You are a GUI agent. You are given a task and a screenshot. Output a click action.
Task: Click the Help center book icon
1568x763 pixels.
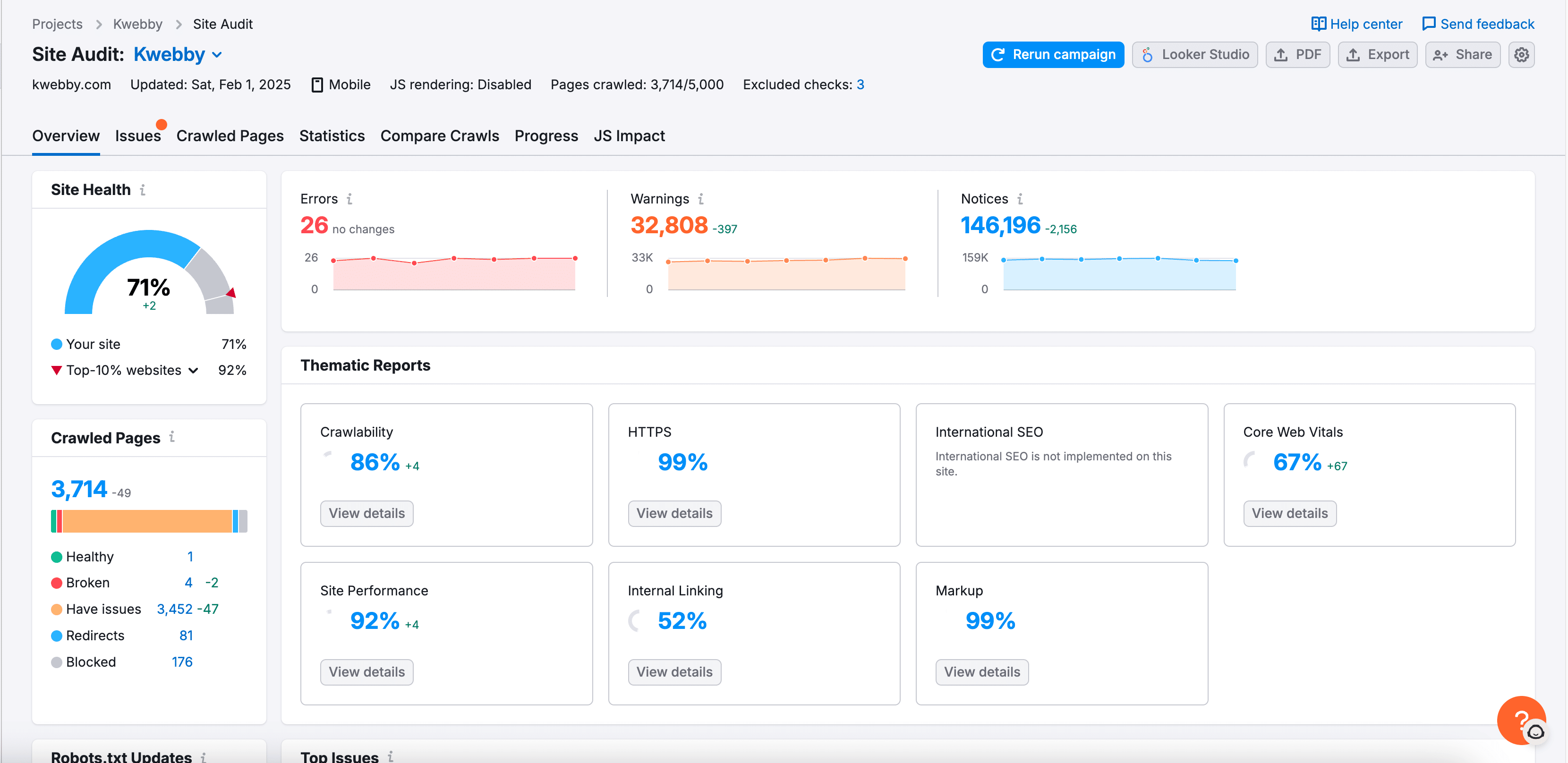pos(1318,24)
